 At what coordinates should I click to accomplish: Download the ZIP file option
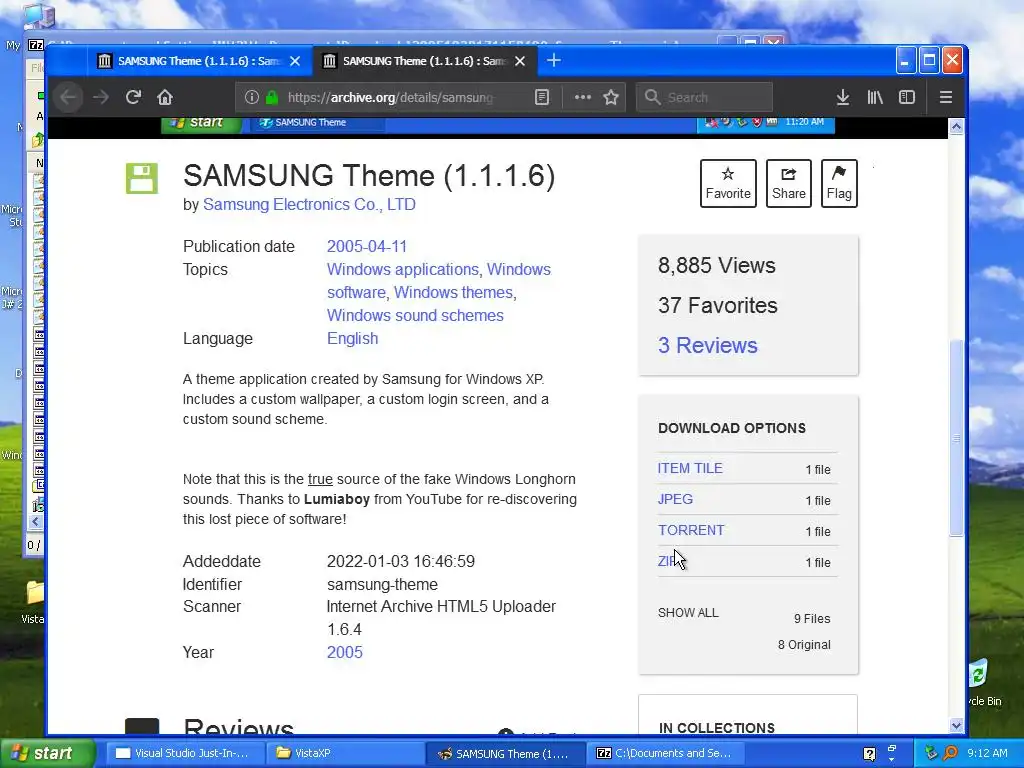pos(667,561)
